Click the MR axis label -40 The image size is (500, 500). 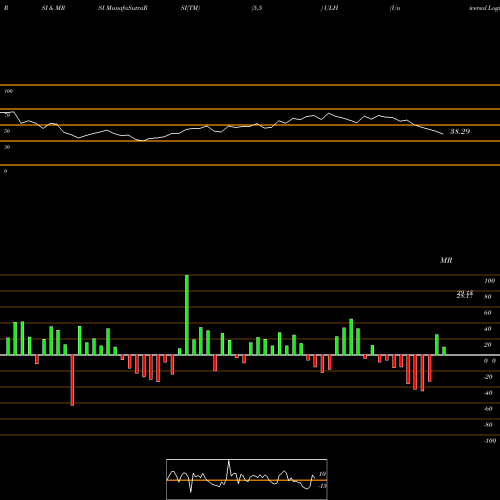click(488, 393)
